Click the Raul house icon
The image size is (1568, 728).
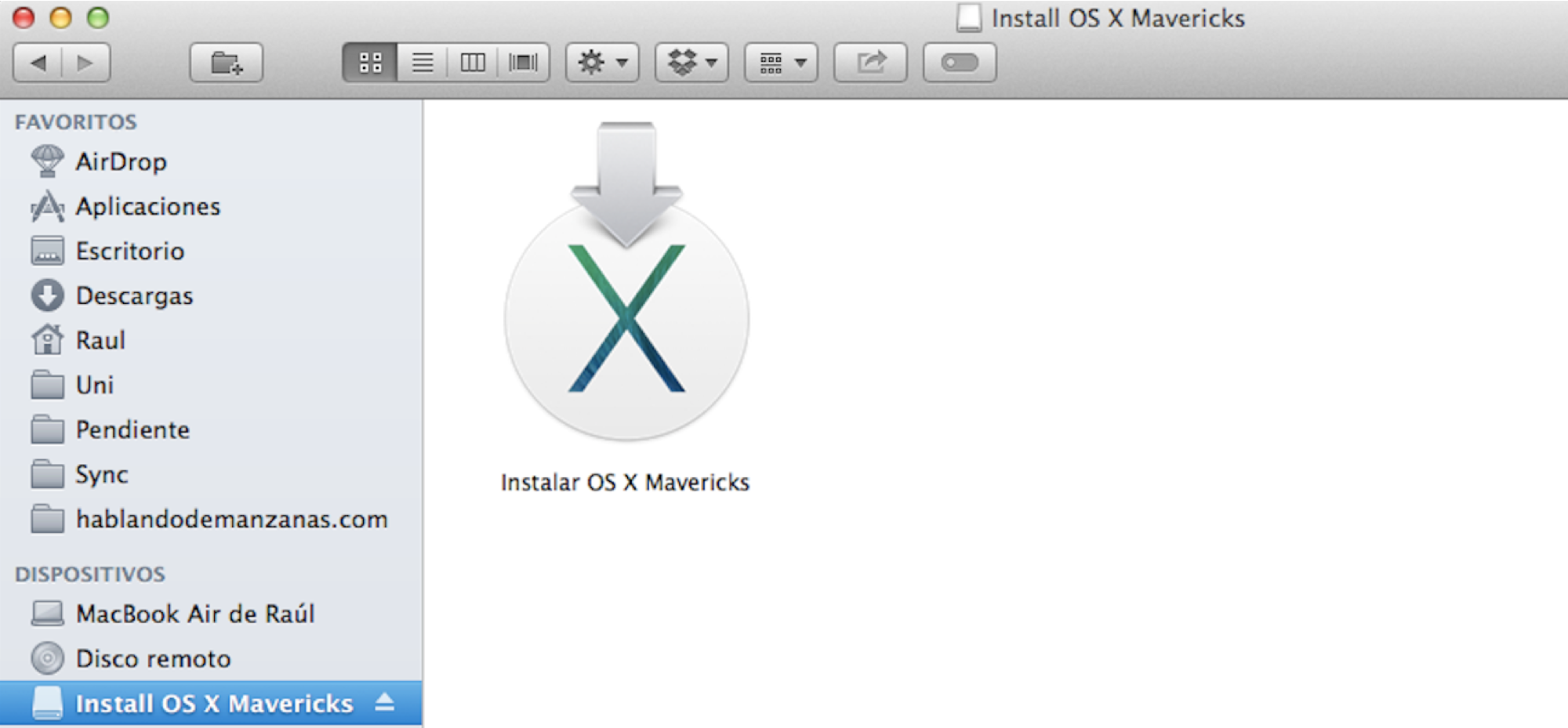pyautogui.click(x=47, y=340)
